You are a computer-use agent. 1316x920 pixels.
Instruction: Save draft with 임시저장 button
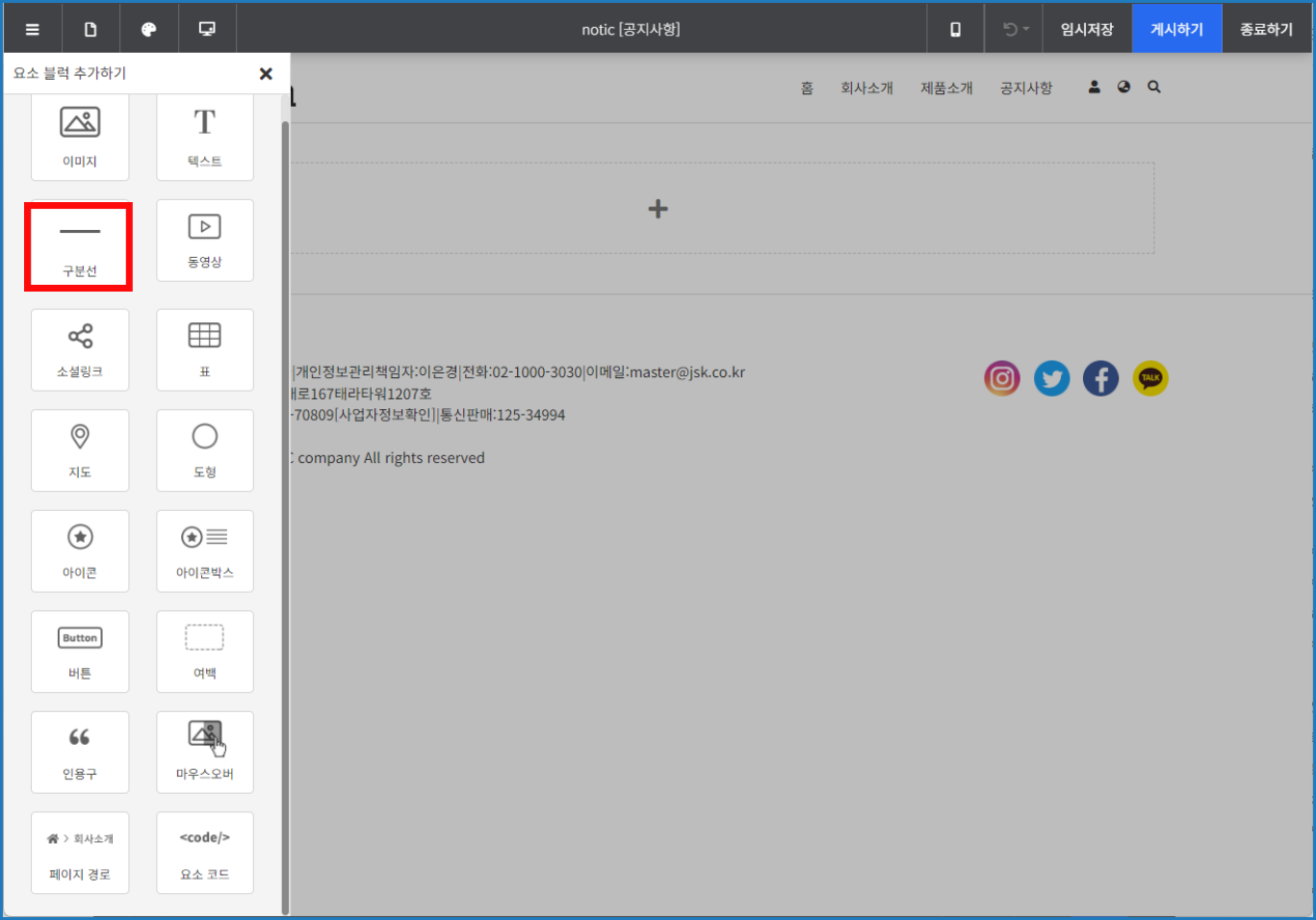click(1087, 29)
